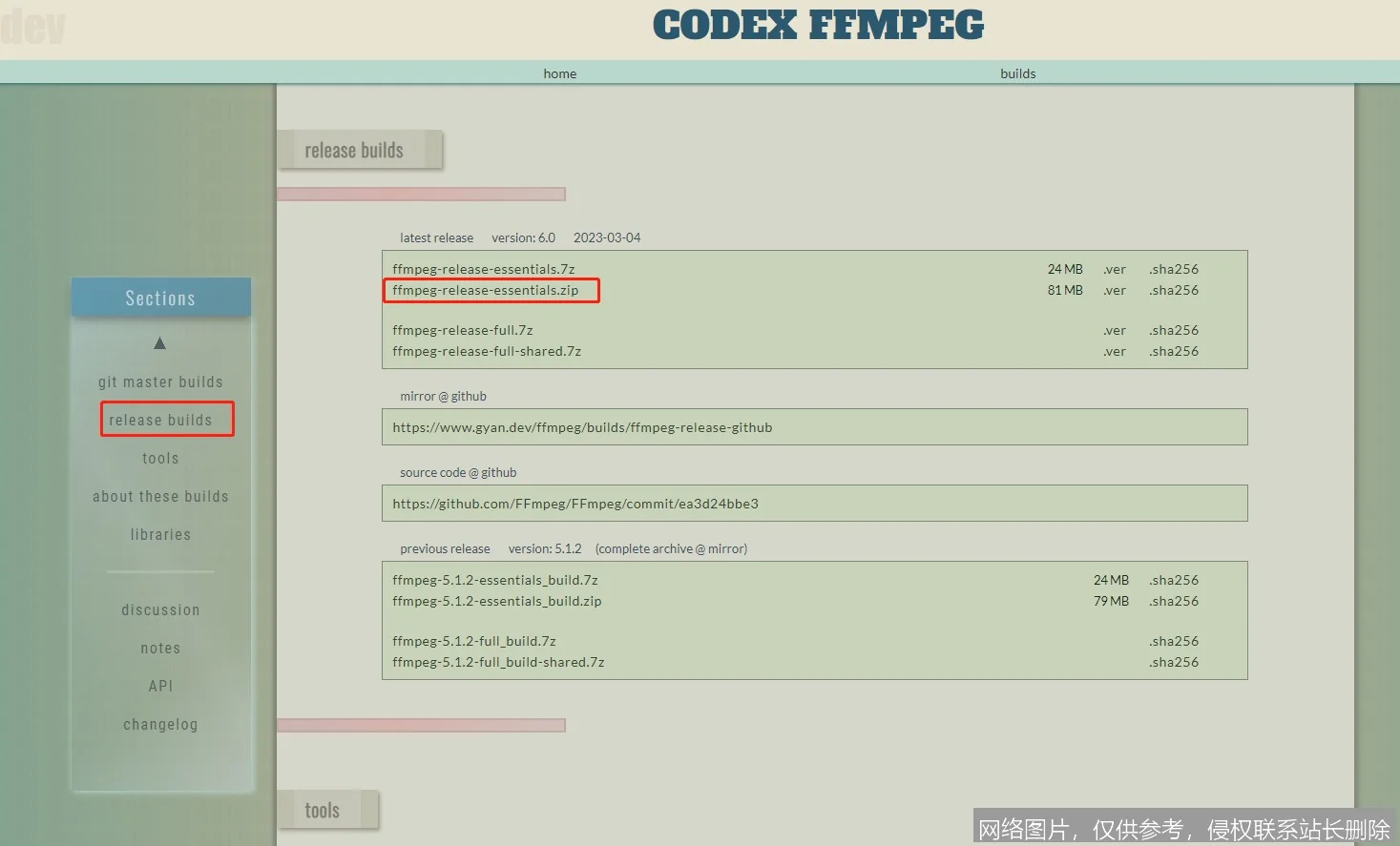Image resolution: width=1400 pixels, height=846 pixels.
Task: Open about these builds section
Action: [160, 496]
